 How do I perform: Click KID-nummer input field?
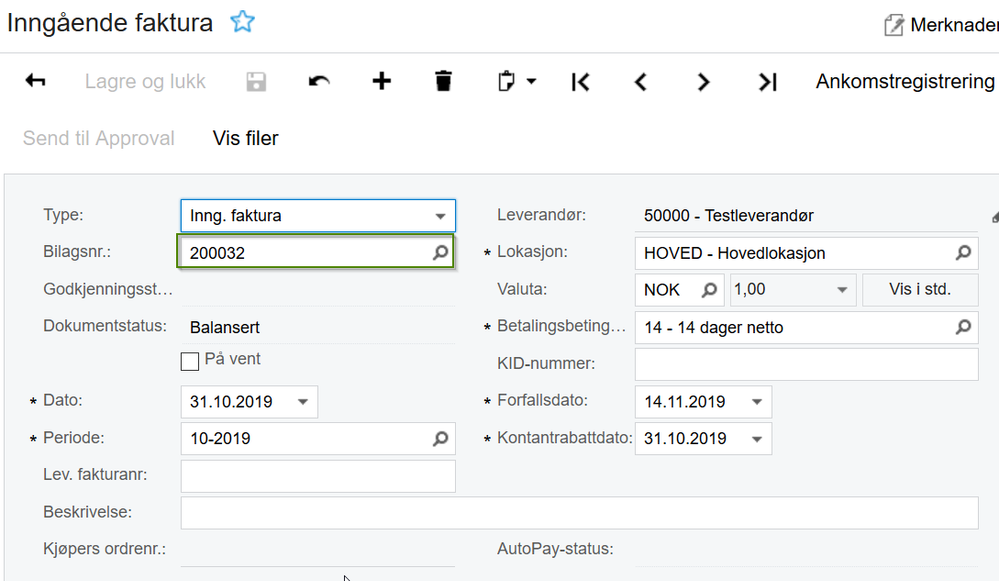[x=807, y=364]
